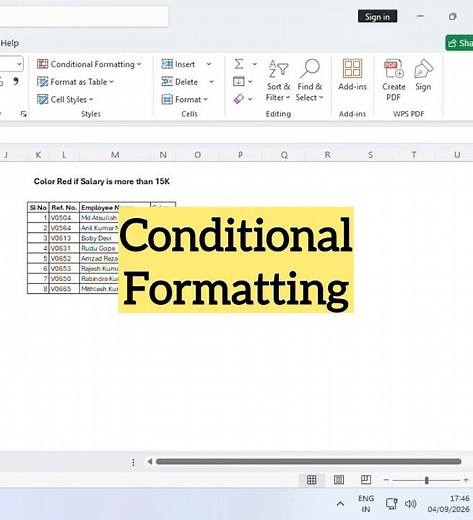Open the volume tray icon
This screenshot has height=520, width=473.
(411, 503)
